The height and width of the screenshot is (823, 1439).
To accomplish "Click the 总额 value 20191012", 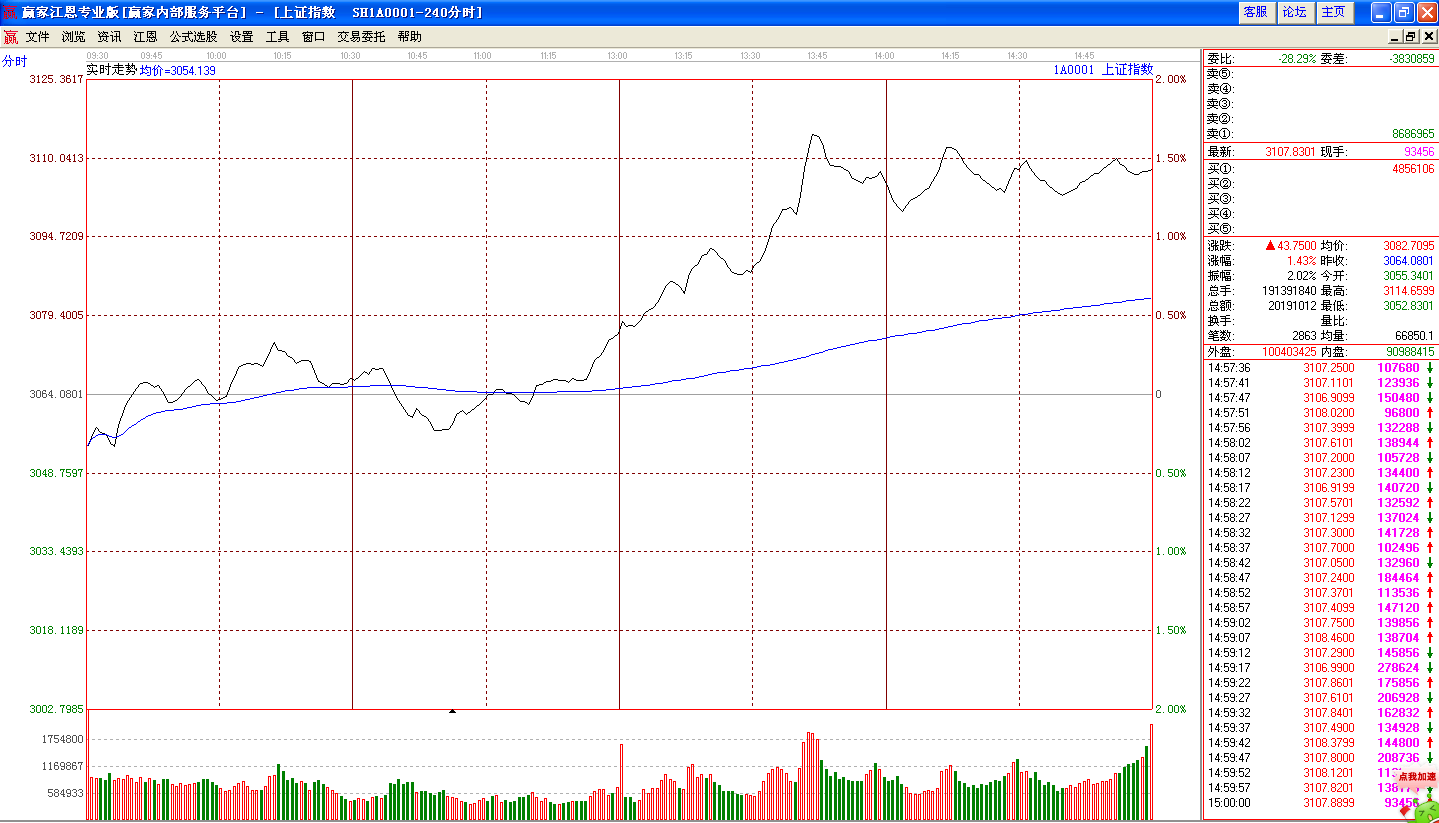I will (1292, 305).
